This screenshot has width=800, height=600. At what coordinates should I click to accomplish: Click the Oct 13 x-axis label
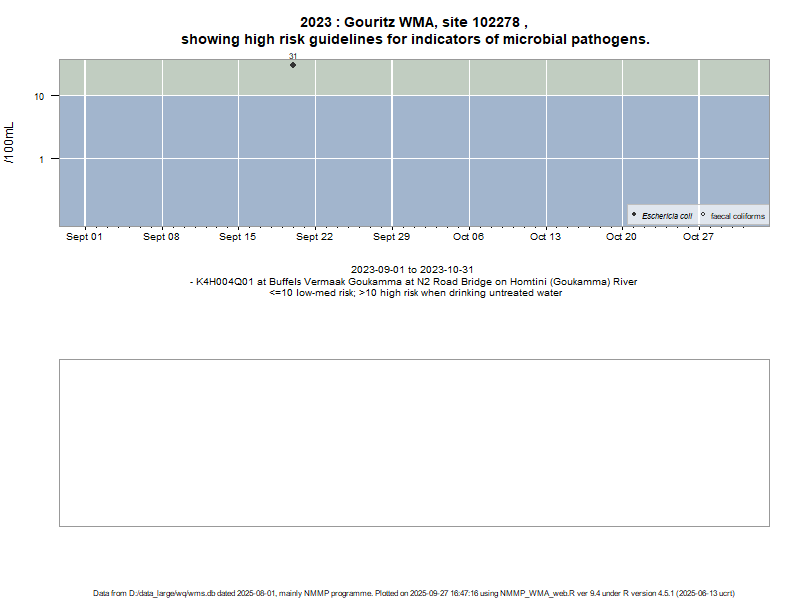click(545, 237)
